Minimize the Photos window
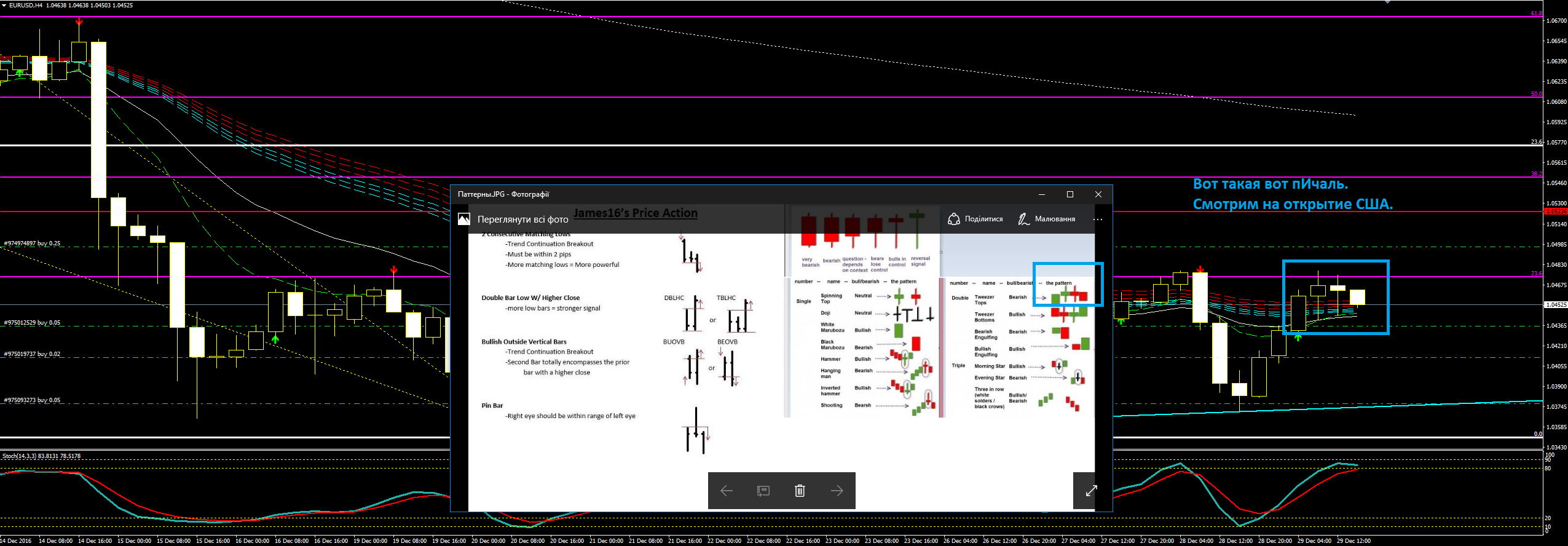Screen dimensions: 1568x546 coord(1042,194)
